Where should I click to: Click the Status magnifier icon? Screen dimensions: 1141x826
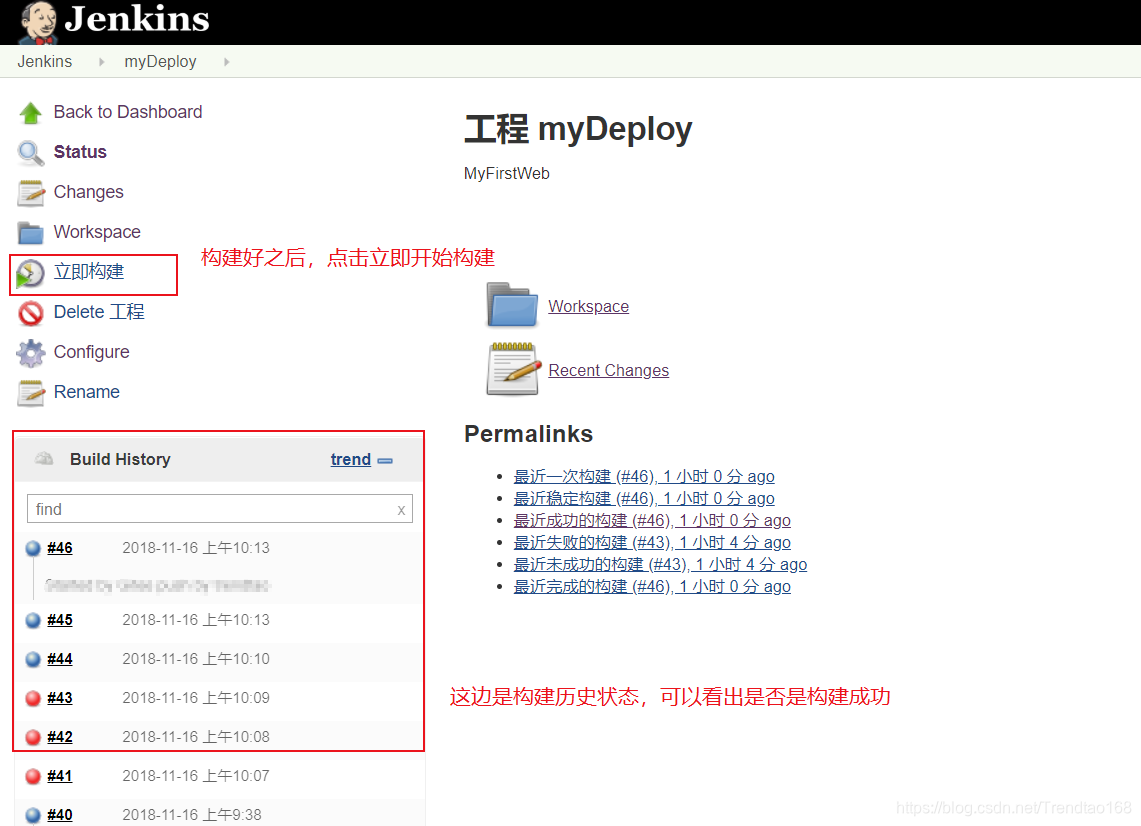tap(31, 153)
